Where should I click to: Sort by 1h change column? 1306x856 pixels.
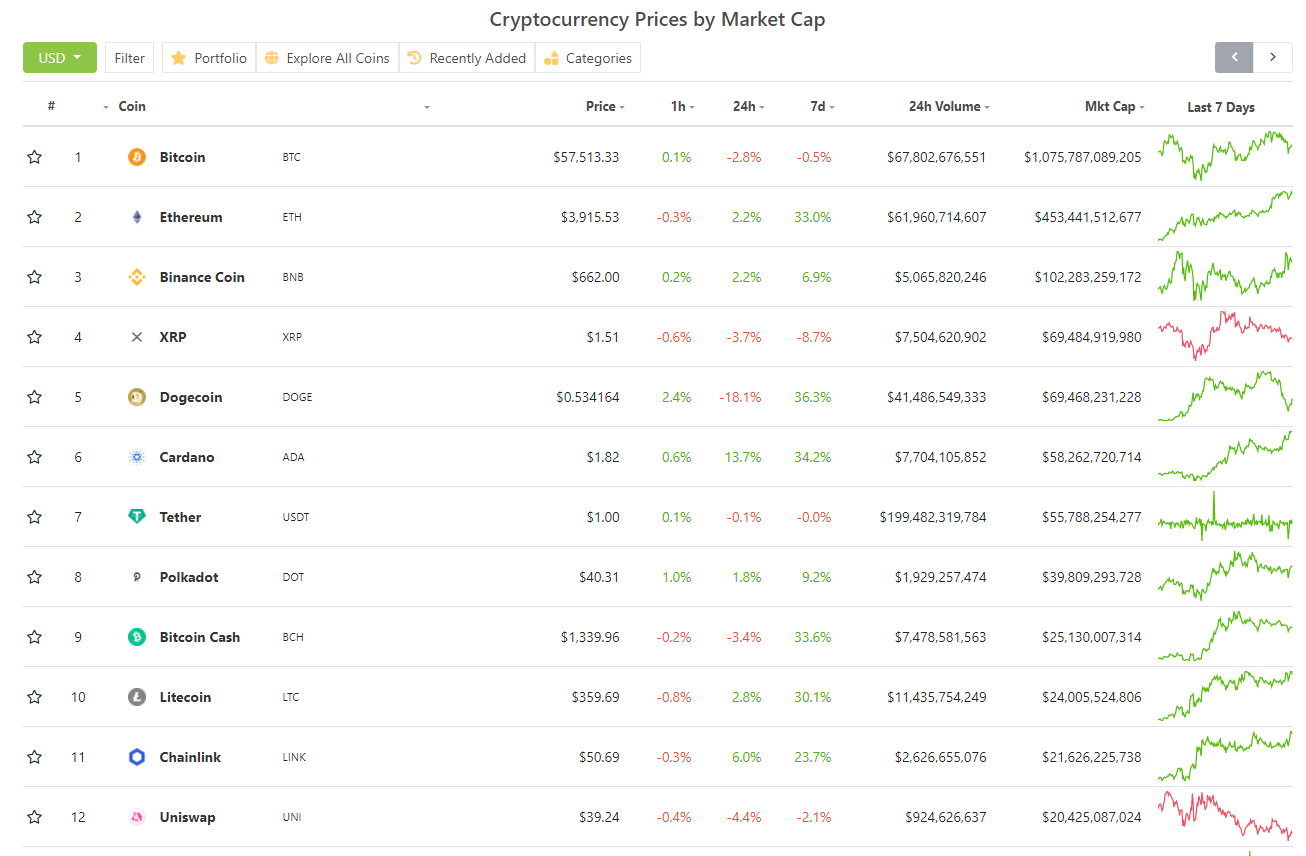[683, 106]
